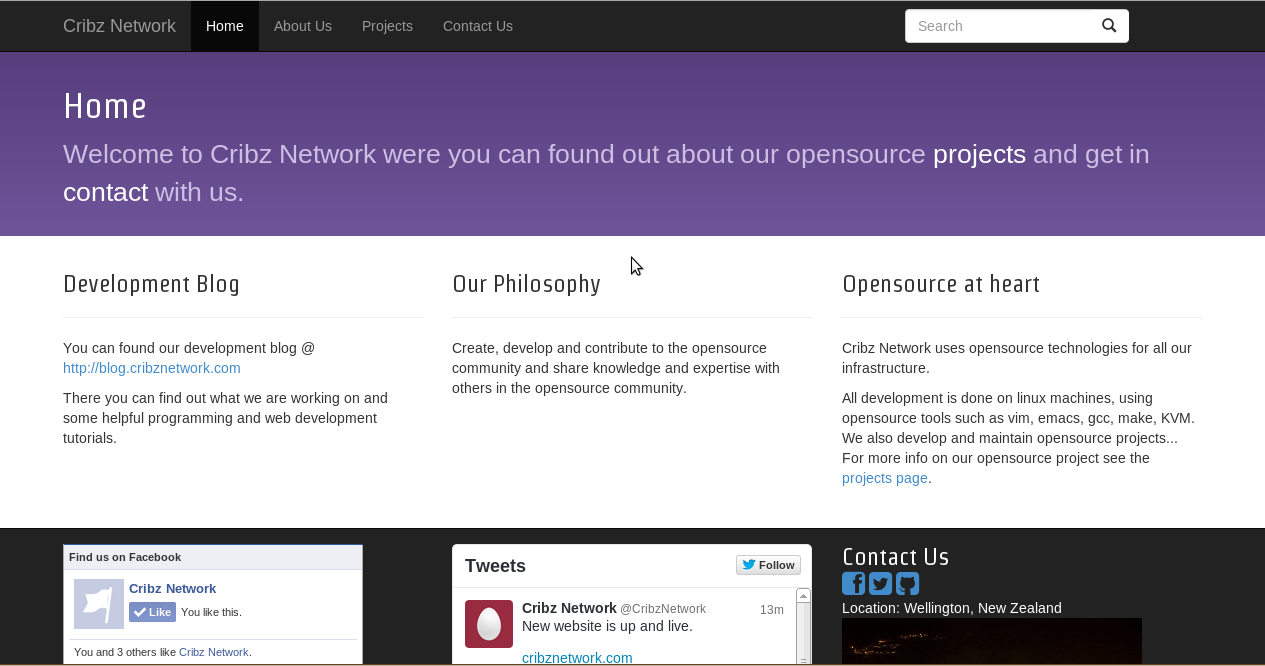This screenshot has width=1265, height=666.
Task: Click the Cribz Network brand logo text
Action: point(119,26)
